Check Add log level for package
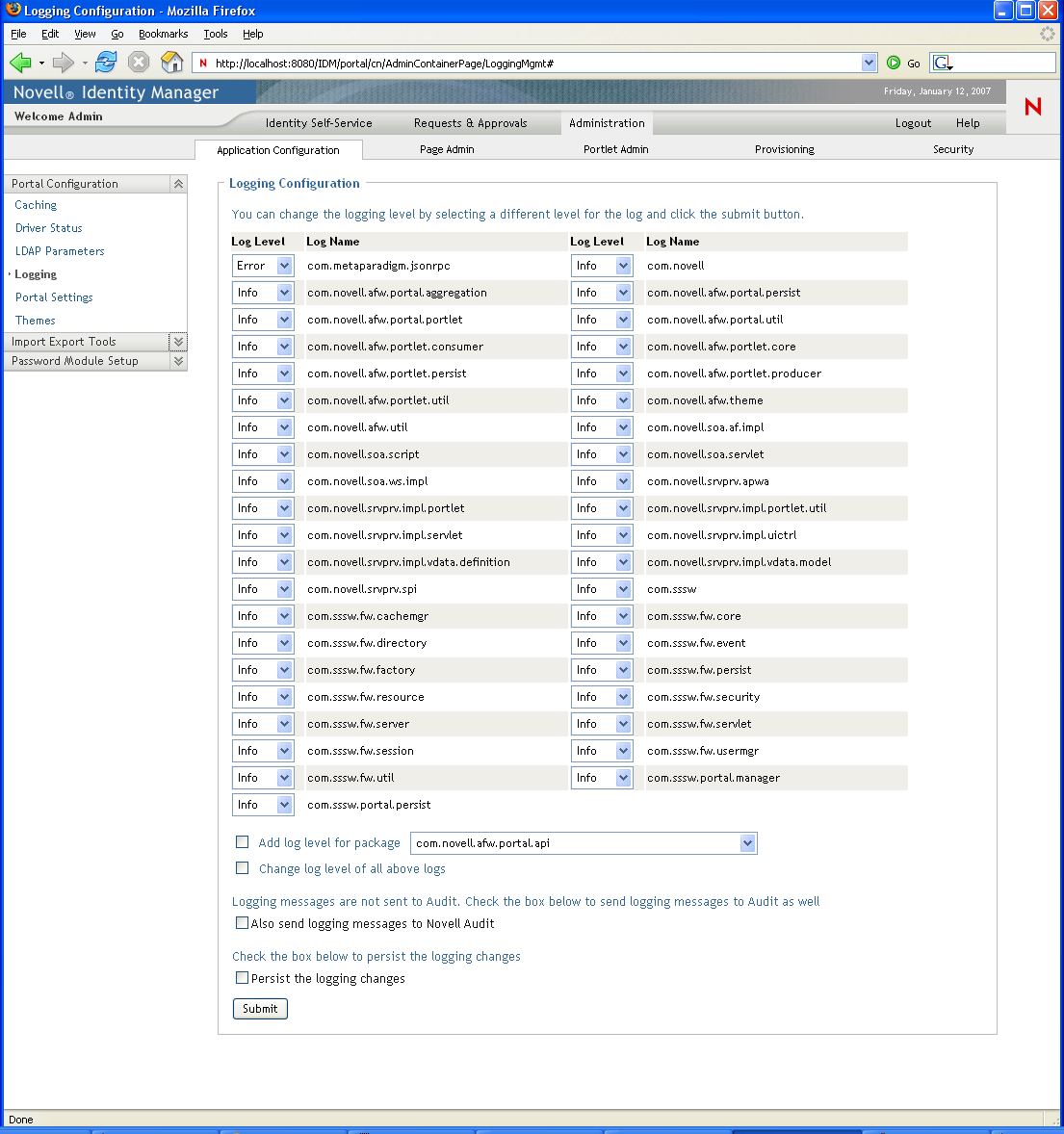 [x=243, y=841]
